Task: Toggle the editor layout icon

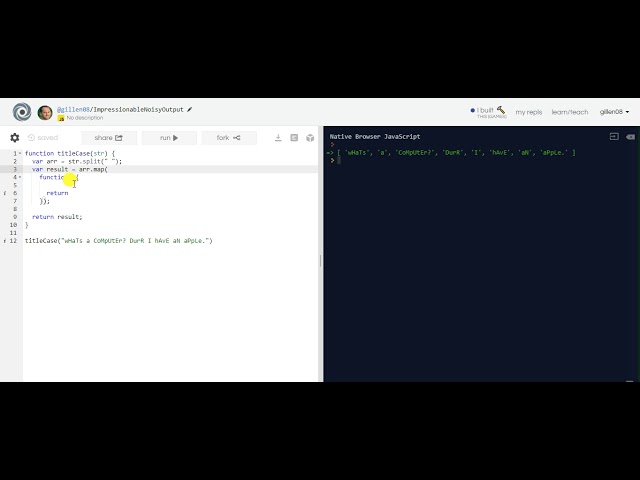Action: (294, 138)
